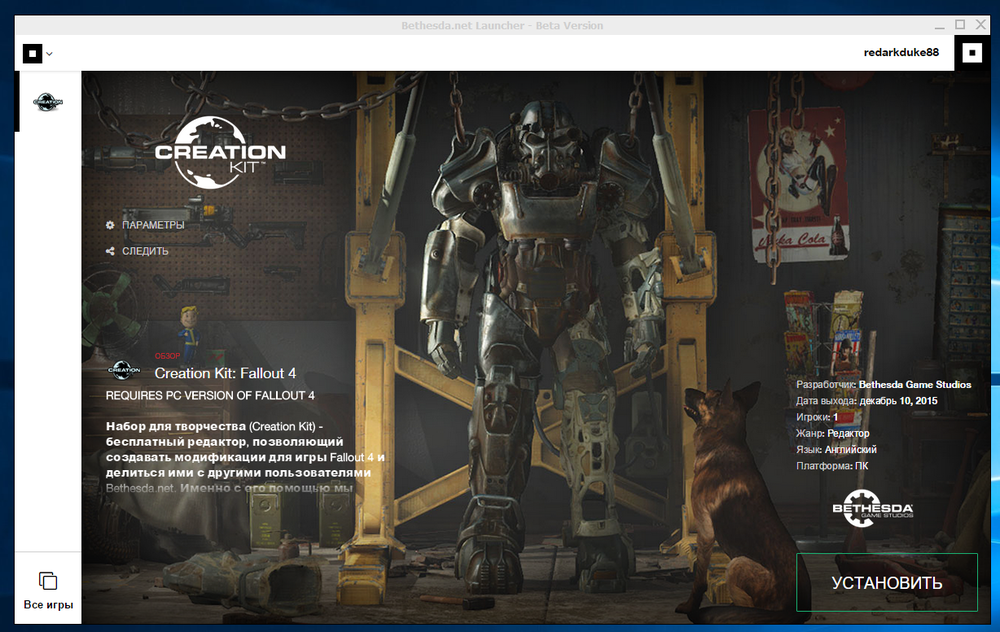Click the Жанр: Редактор line
This screenshot has width=1000, height=632.
(x=832, y=433)
